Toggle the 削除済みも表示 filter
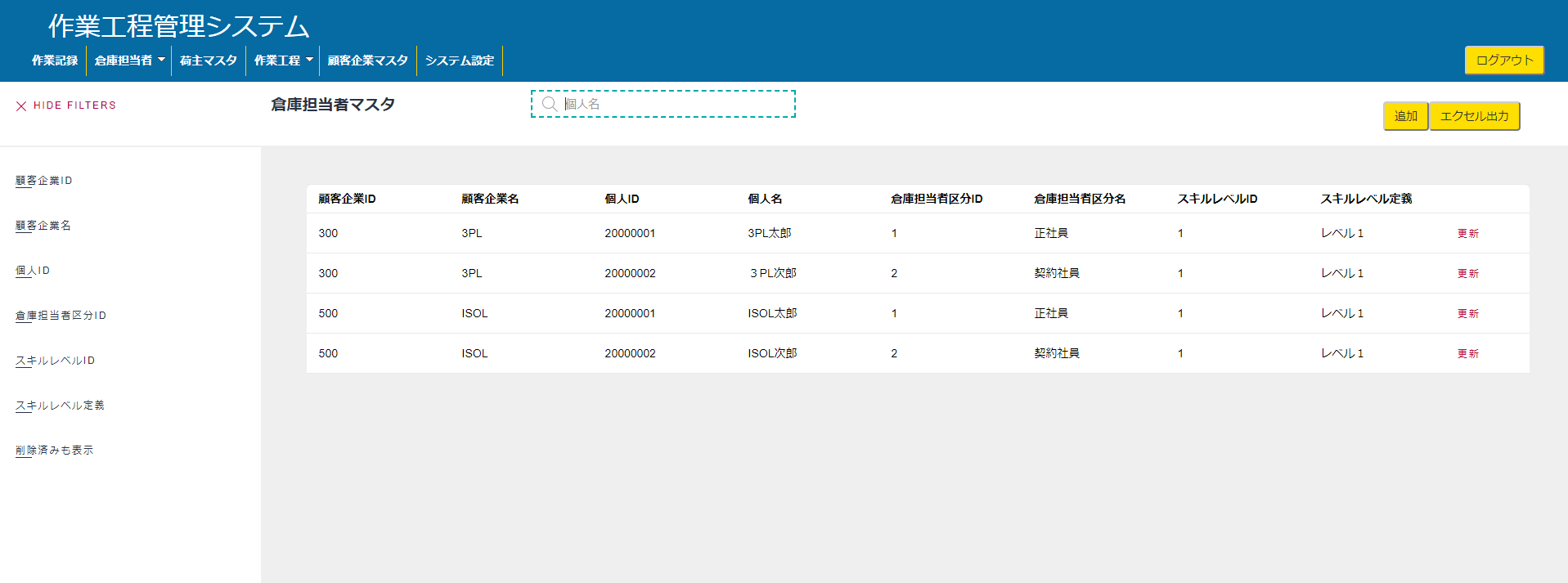This screenshot has width=1568, height=583. tap(55, 451)
